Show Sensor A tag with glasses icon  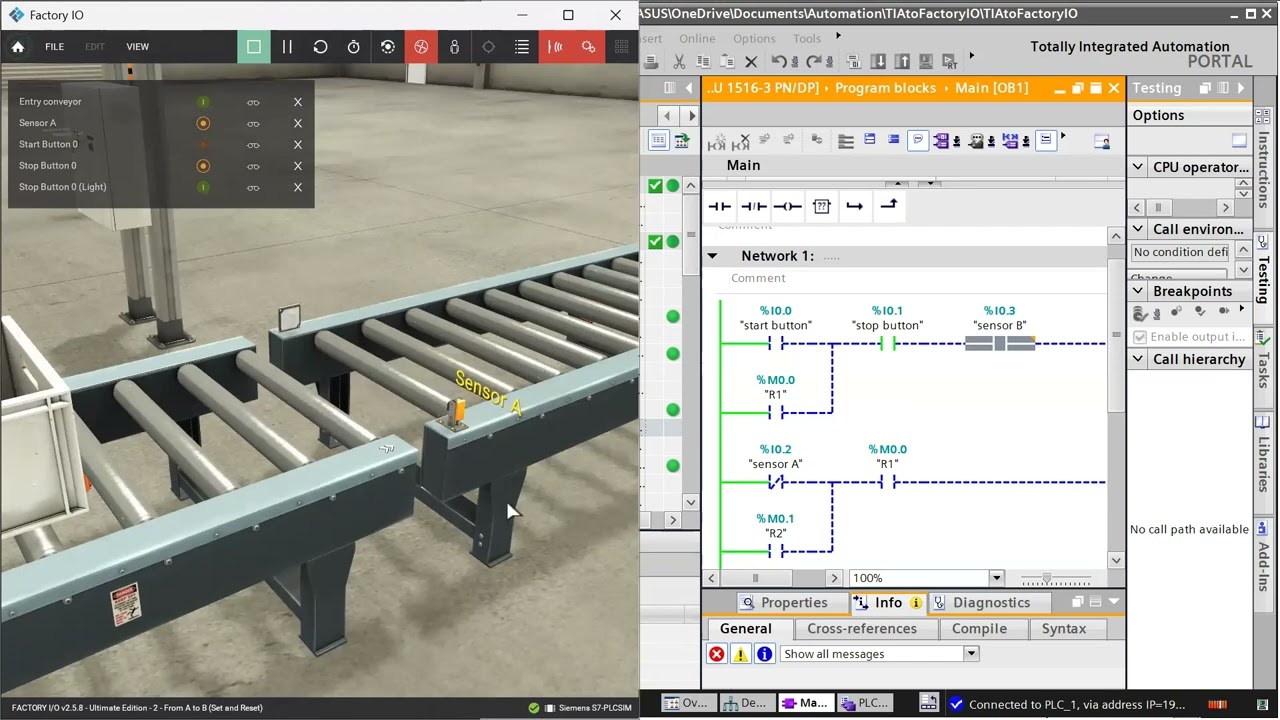[253, 123]
